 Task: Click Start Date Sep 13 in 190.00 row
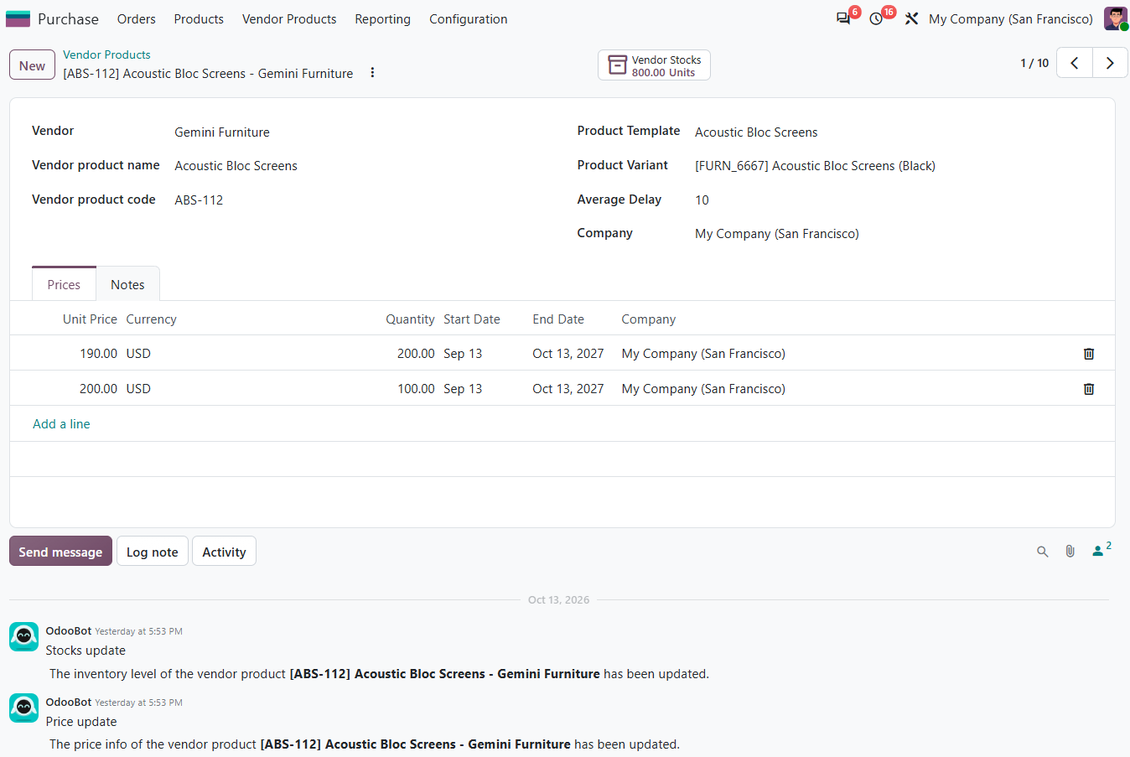click(x=463, y=354)
